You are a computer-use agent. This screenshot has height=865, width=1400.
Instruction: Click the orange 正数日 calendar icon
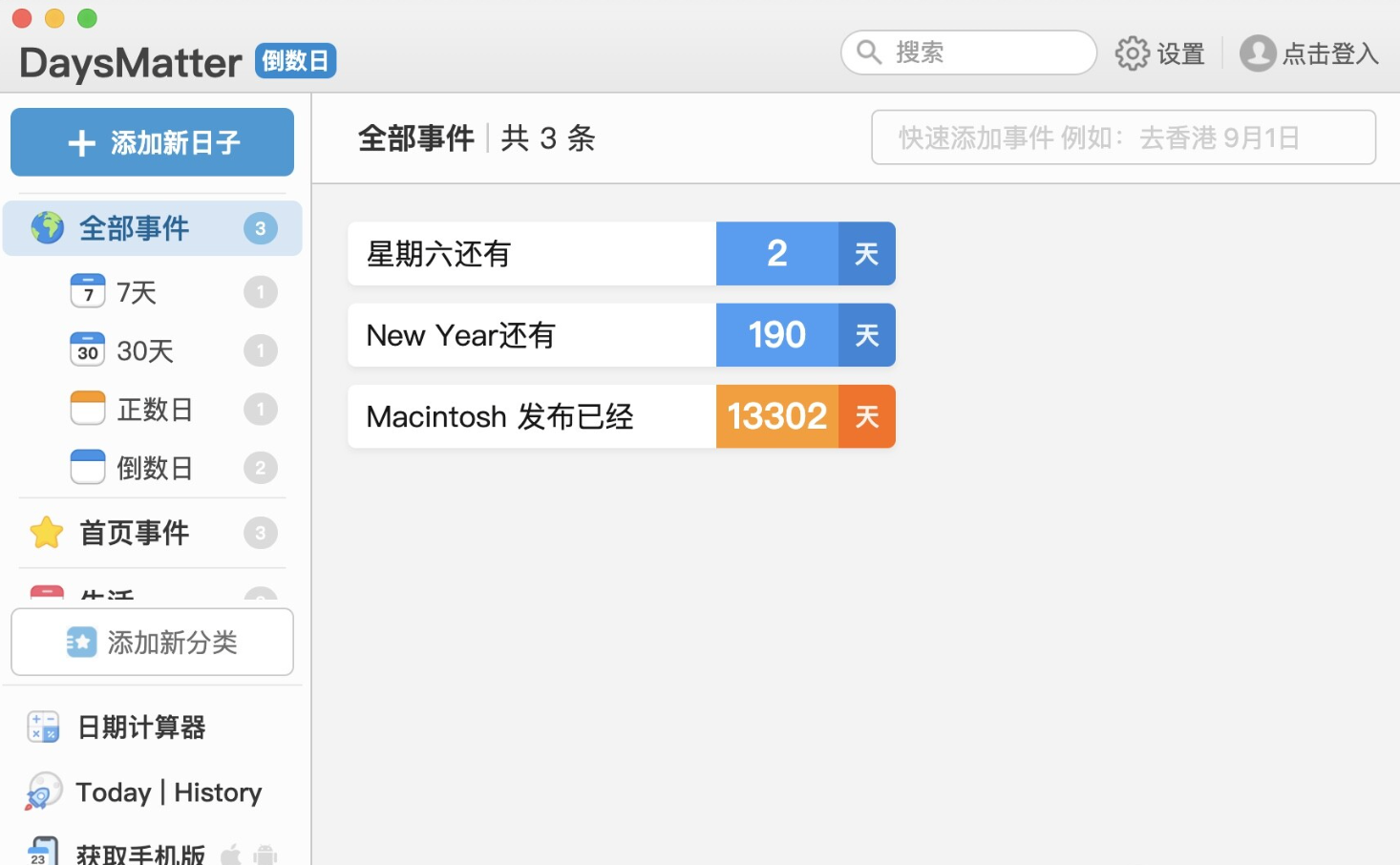(x=88, y=409)
